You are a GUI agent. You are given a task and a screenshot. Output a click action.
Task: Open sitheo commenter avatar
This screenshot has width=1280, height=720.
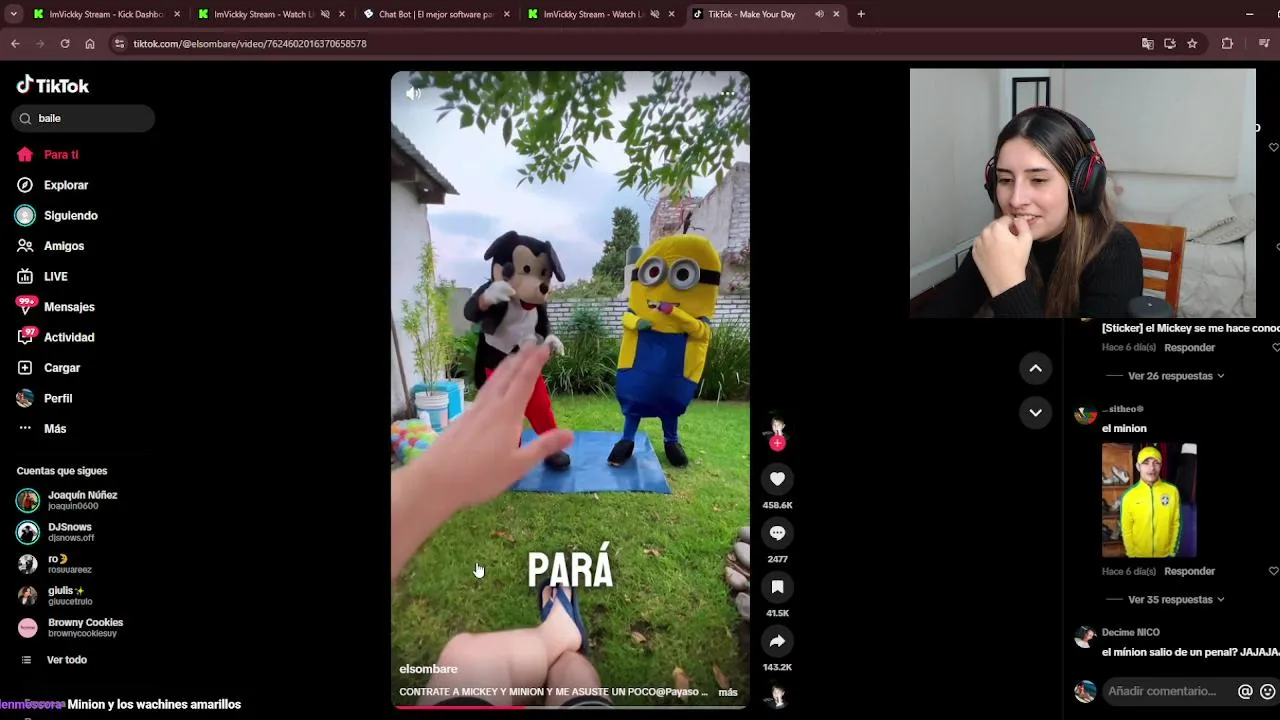coord(1085,415)
